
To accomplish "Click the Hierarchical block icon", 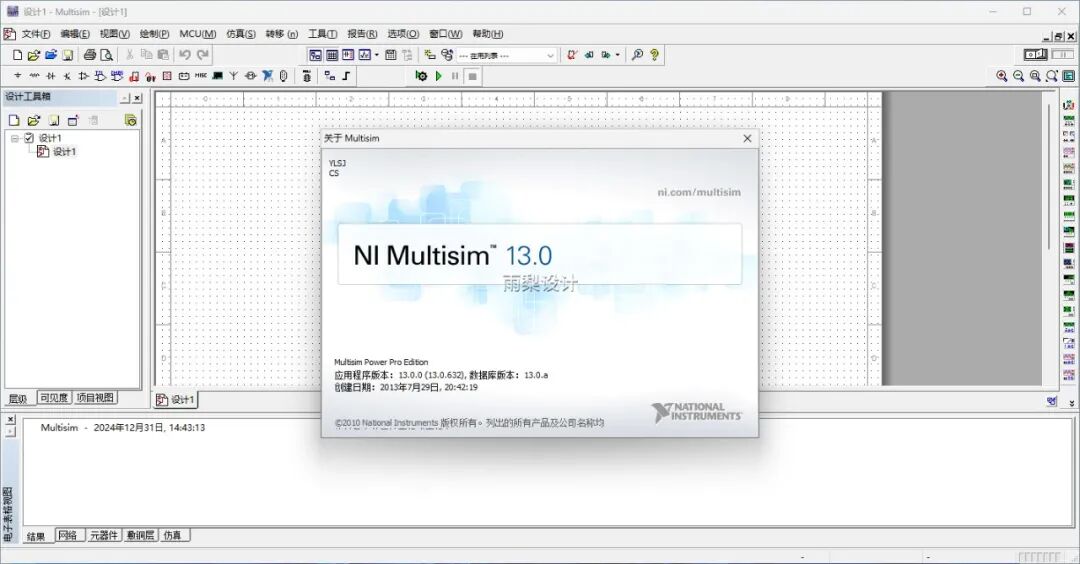I will click(x=330, y=76).
